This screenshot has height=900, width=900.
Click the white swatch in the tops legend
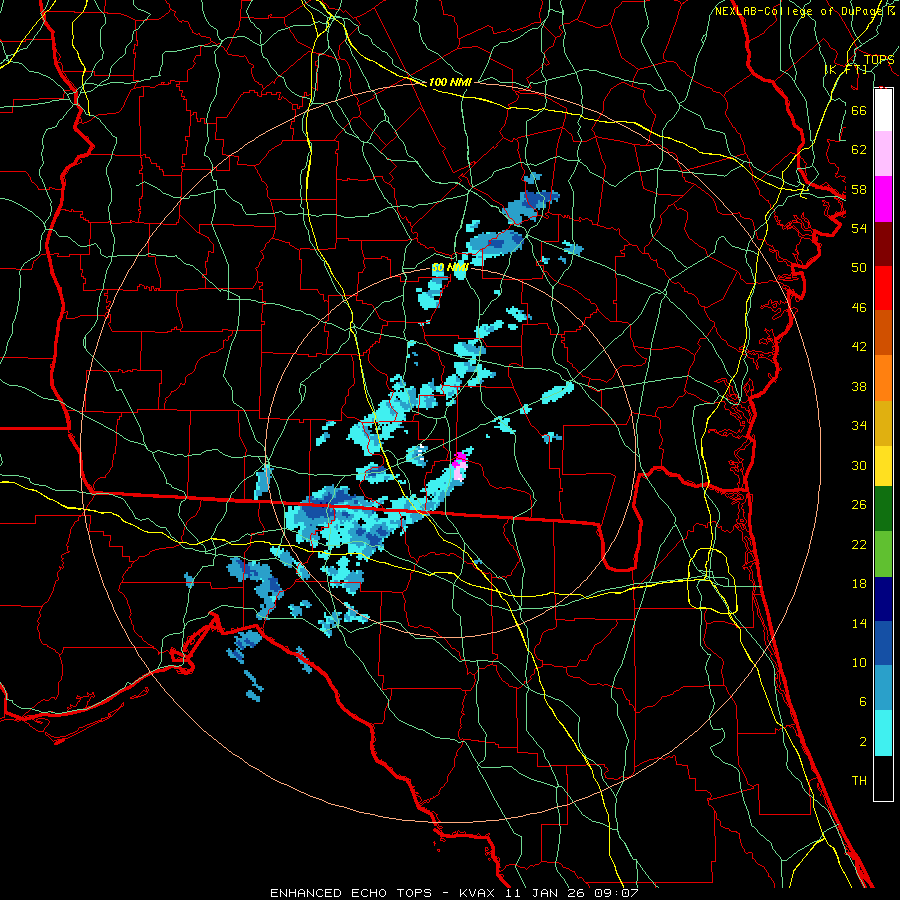click(883, 110)
